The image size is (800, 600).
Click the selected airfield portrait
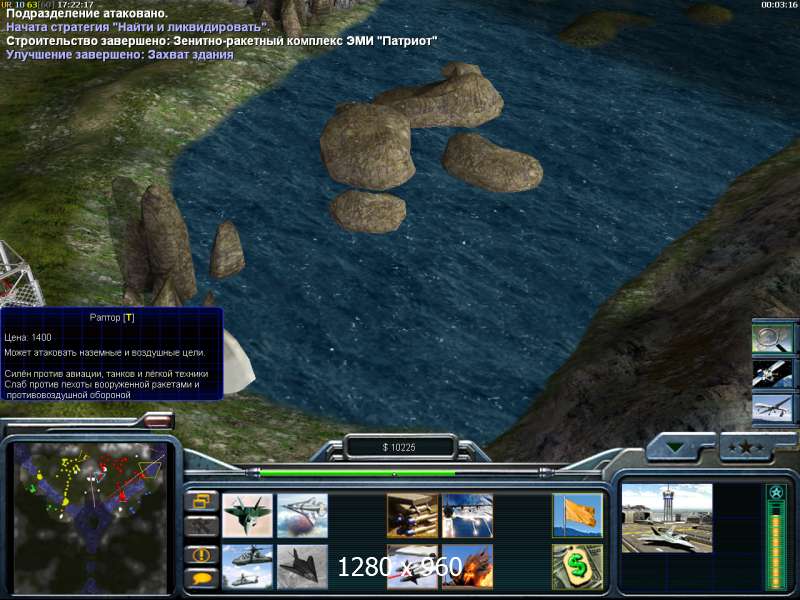(x=667, y=518)
